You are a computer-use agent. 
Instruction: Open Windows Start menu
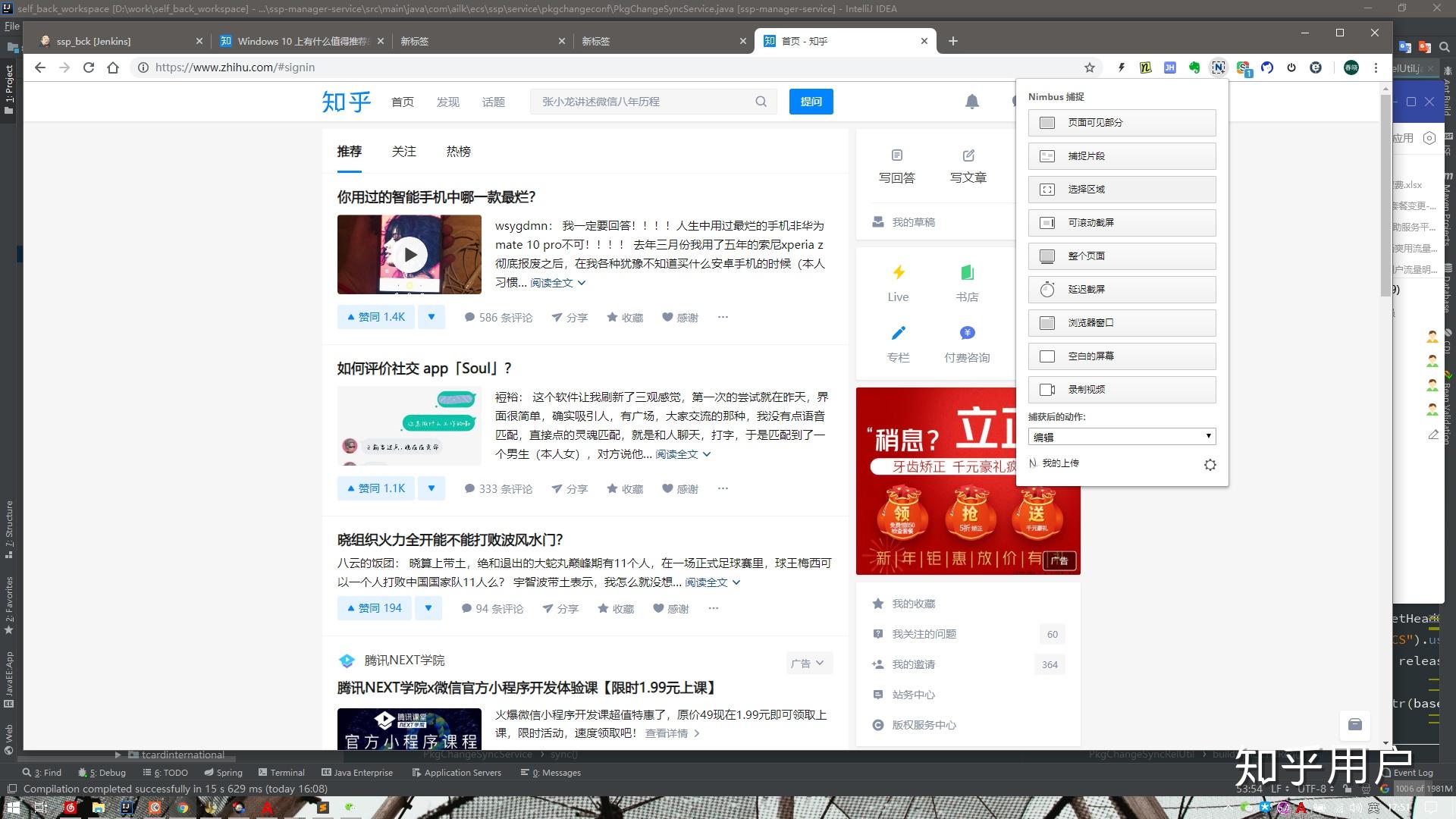click(x=13, y=808)
